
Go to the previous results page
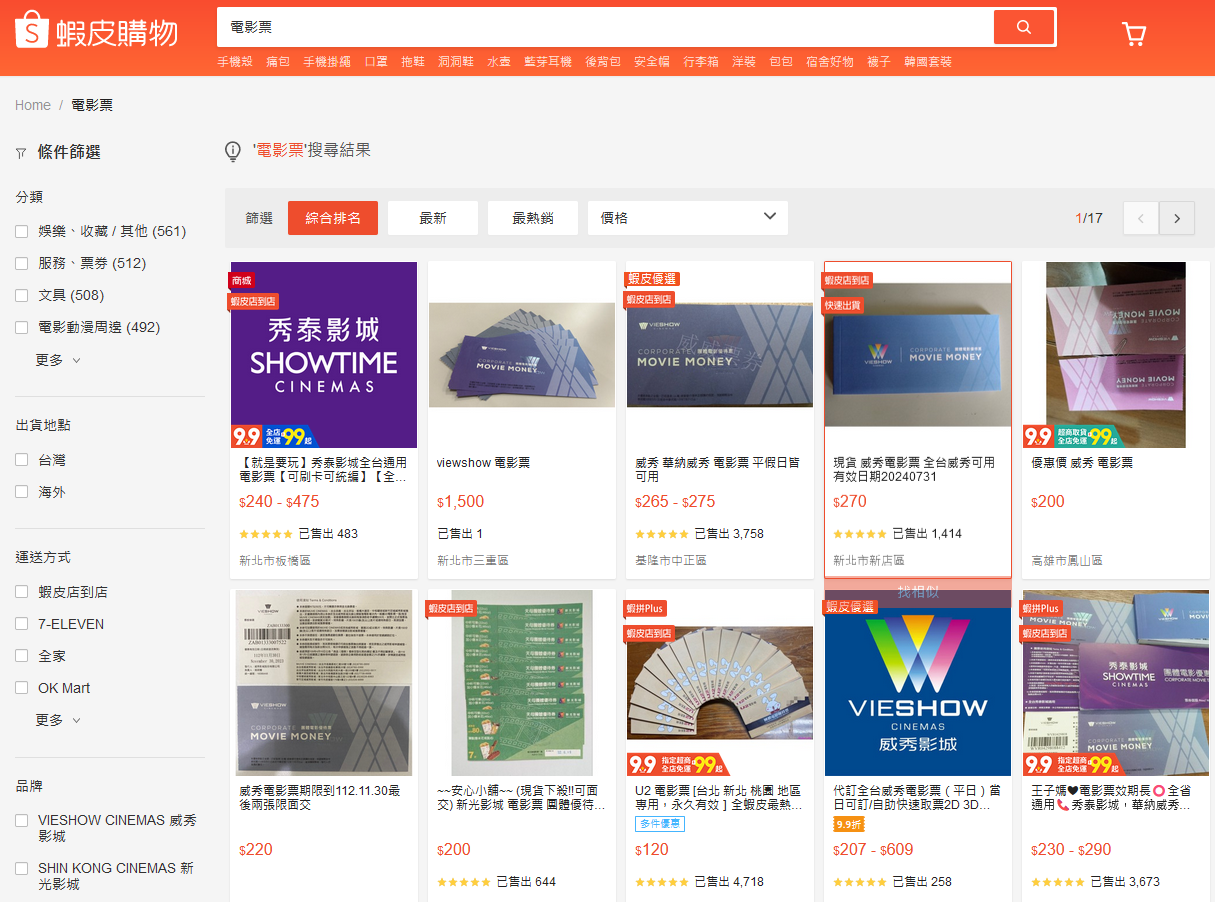1141,218
